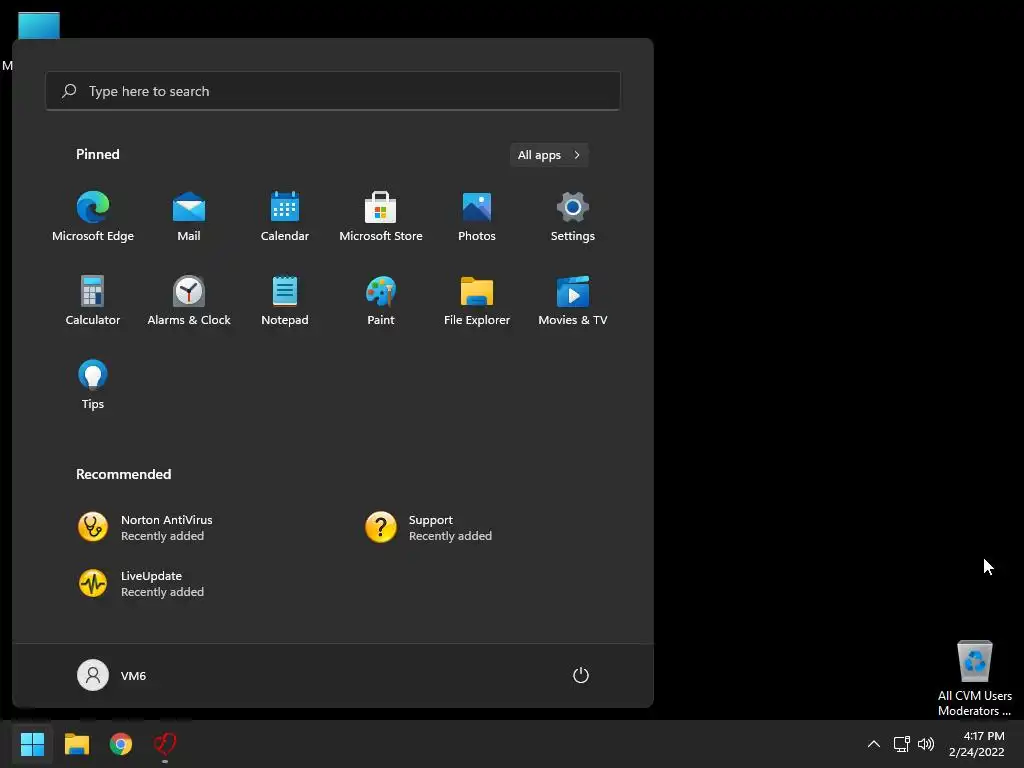Open Notepad
1024x768 pixels.
(x=285, y=300)
